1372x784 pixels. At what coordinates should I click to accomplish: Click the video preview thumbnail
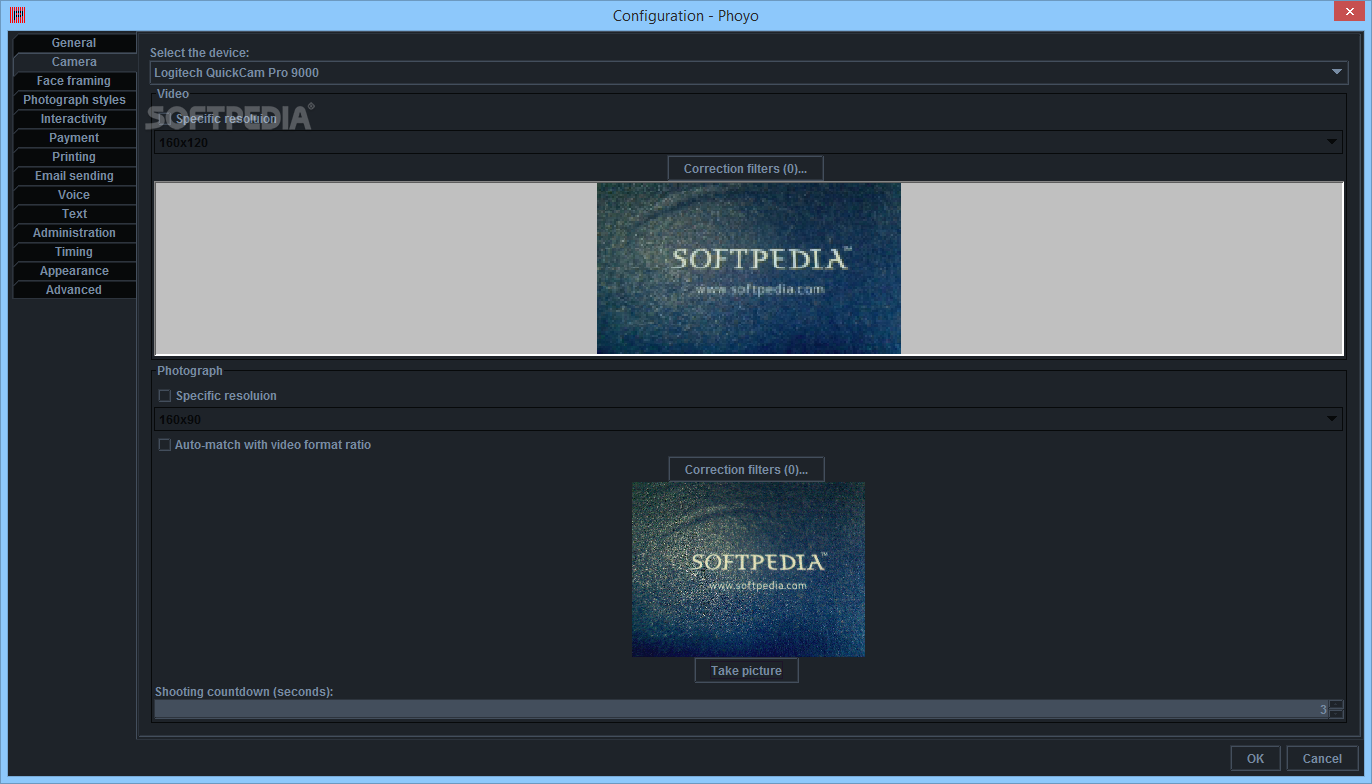click(x=749, y=268)
